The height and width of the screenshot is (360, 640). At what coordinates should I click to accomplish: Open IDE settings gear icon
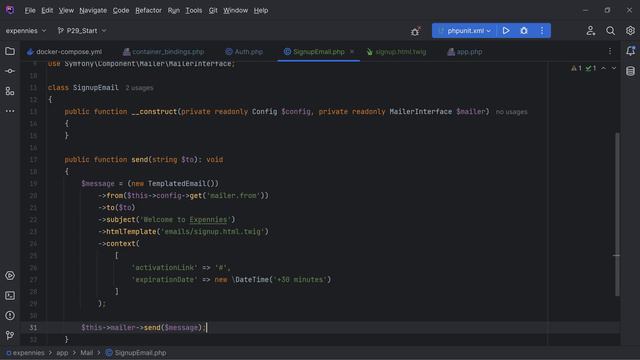coord(630,31)
